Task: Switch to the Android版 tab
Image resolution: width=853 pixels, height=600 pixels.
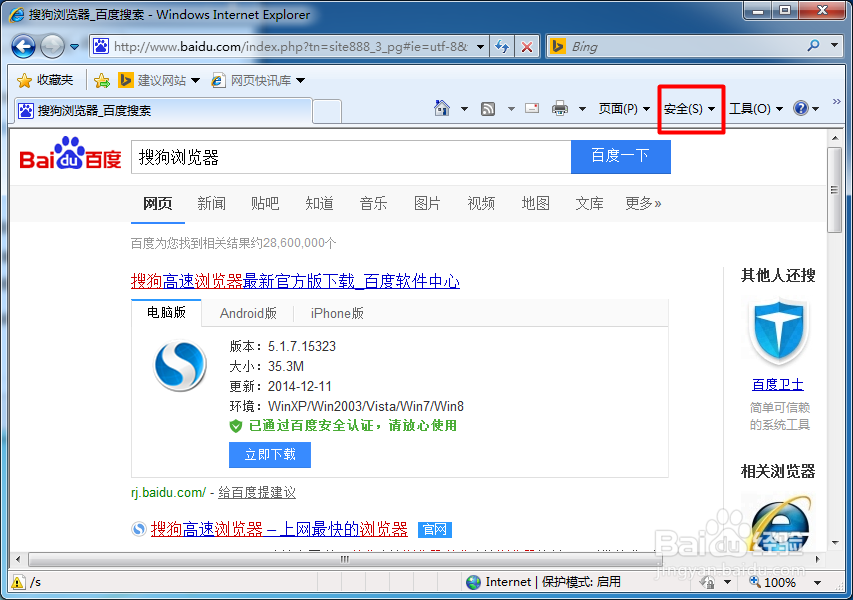Action: click(248, 313)
